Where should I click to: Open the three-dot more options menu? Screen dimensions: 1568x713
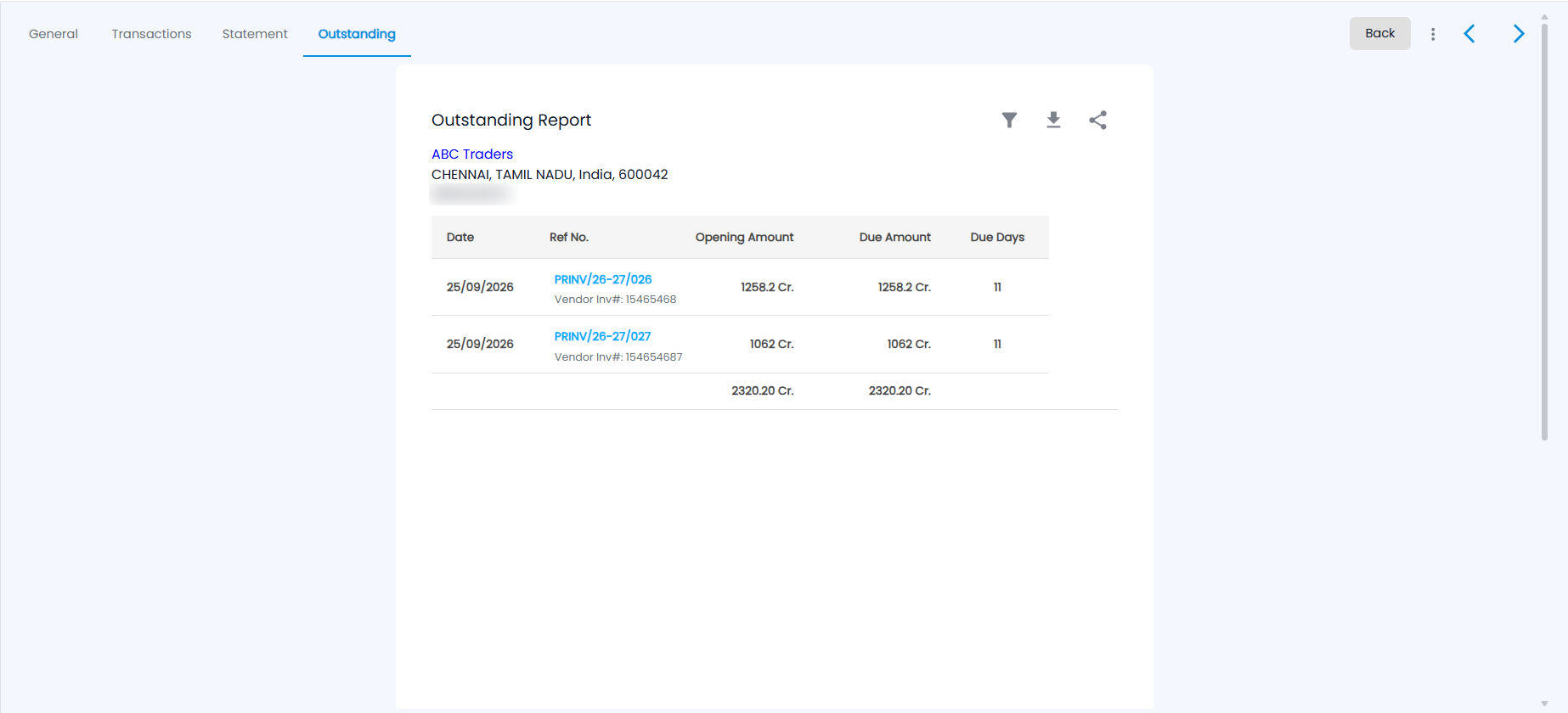pos(1433,34)
